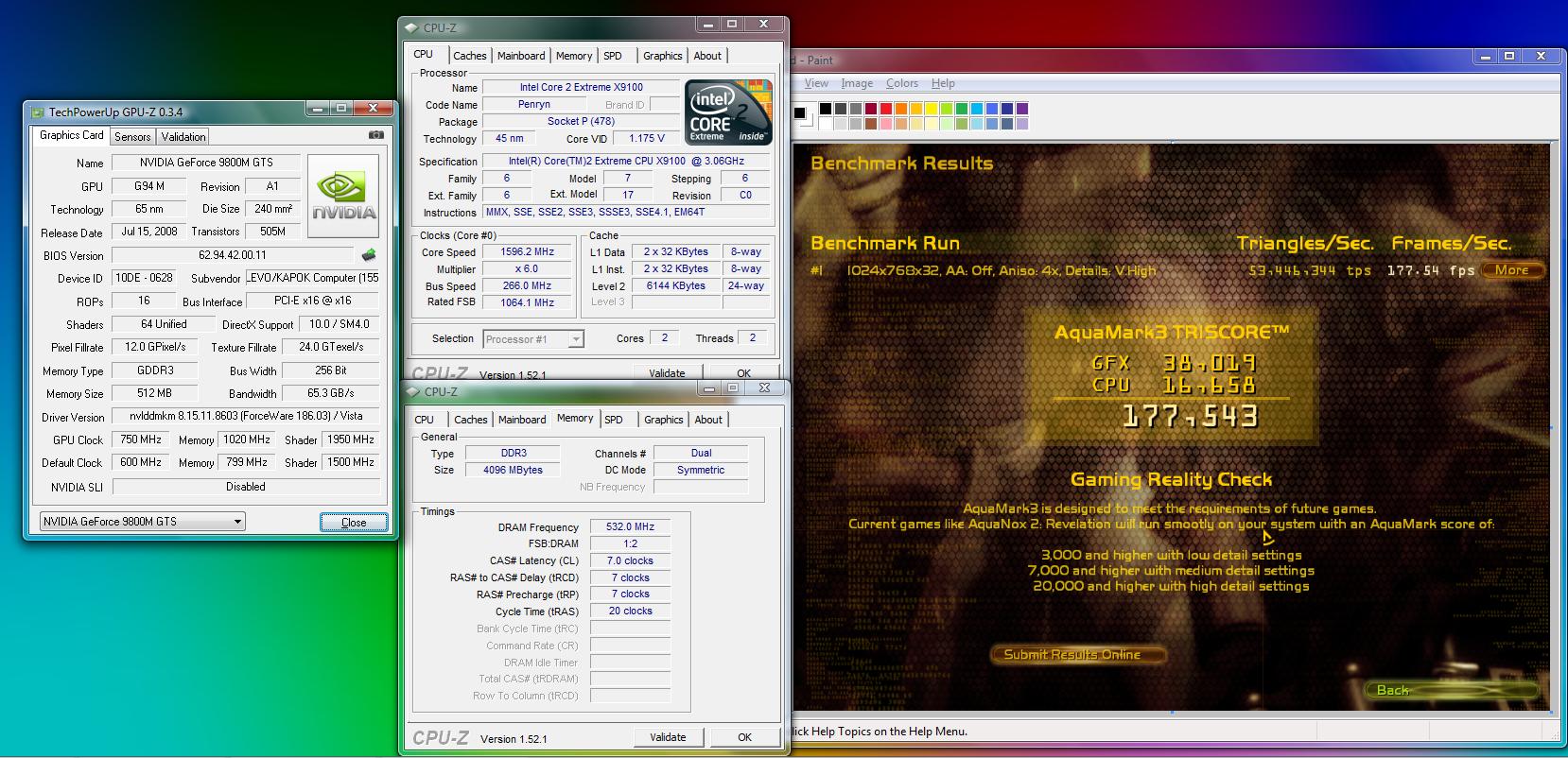1568x758 pixels.
Task: Pick the brown swatch in Paint palette
Action: (871, 124)
